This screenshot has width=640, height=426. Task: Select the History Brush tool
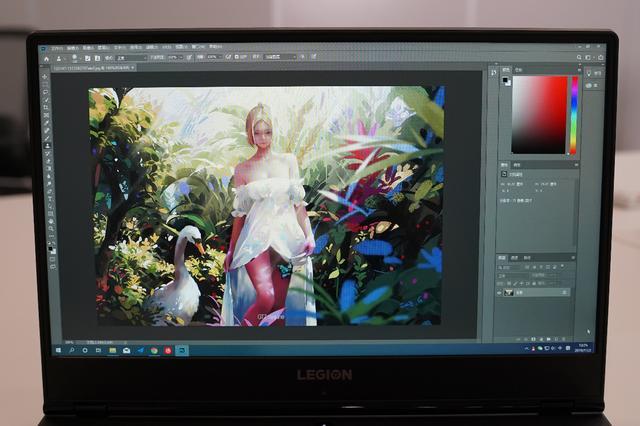click(x=48, y=153)
